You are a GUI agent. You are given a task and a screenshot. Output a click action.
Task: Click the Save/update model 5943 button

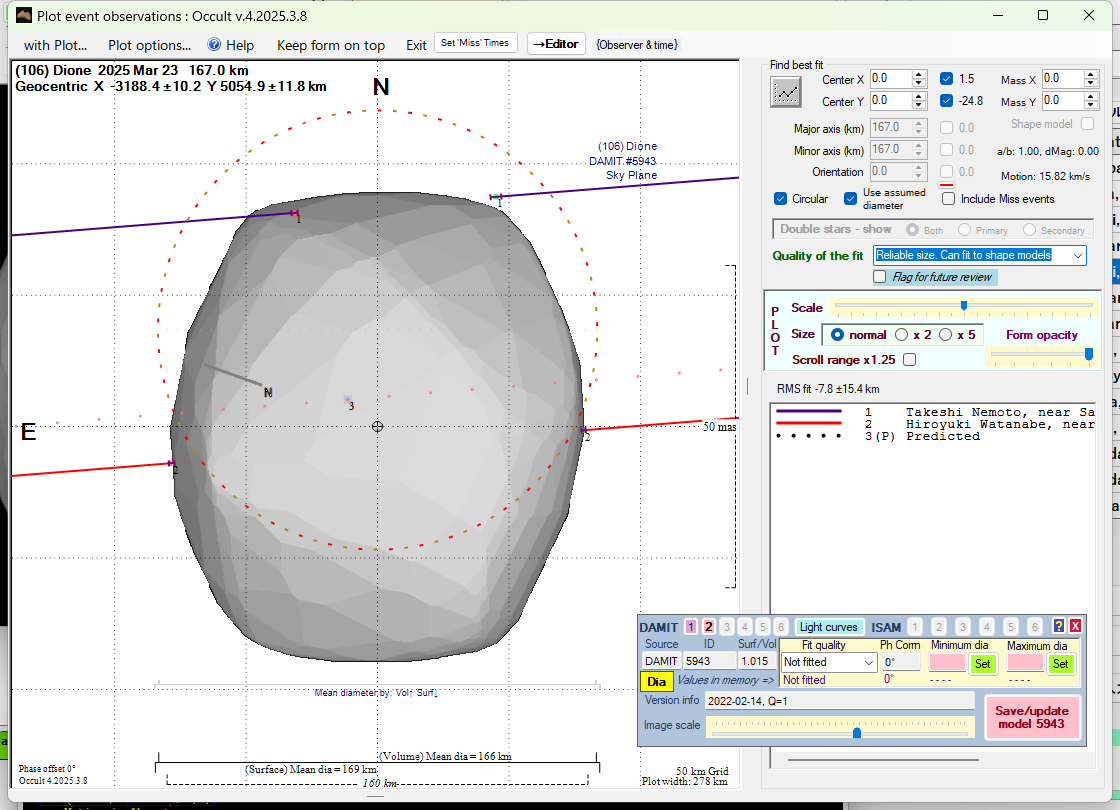tap(1032, 717)
